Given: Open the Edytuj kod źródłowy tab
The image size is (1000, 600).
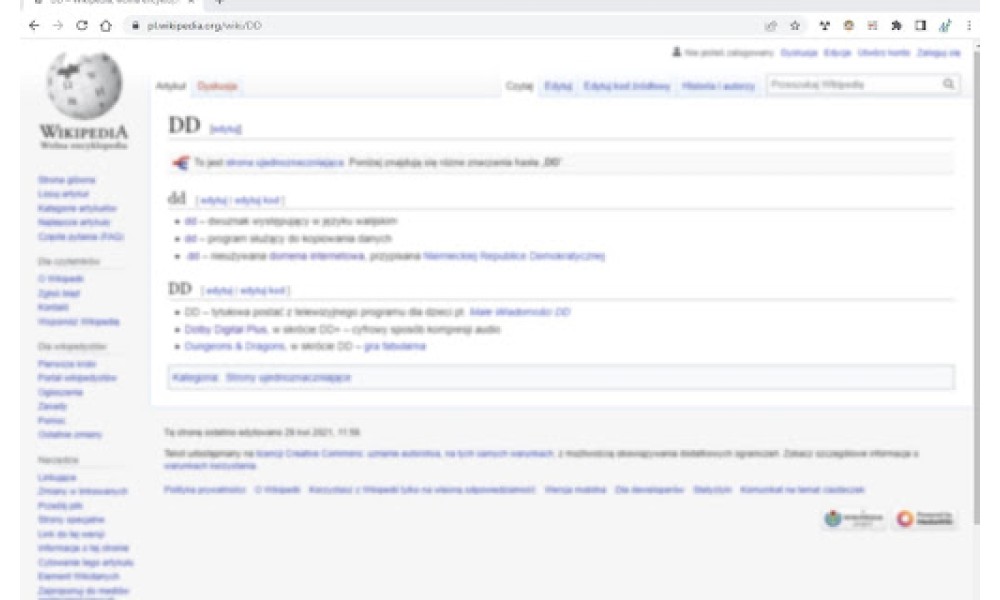Looking at the screenshot, I should click(x=627, y=86).
